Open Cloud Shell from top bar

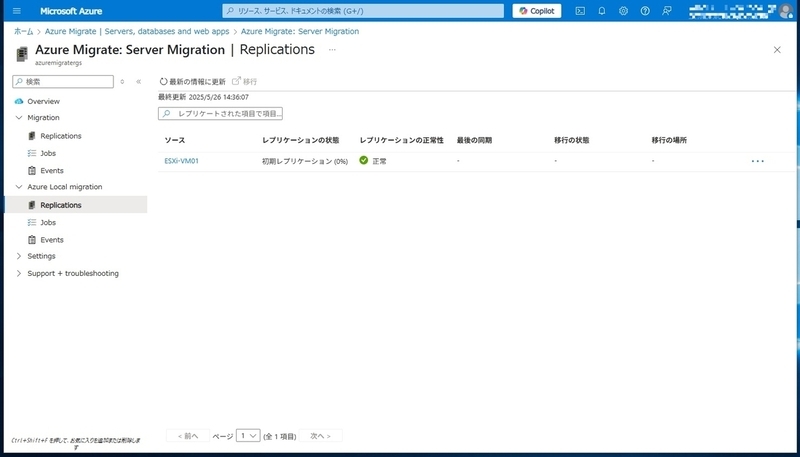click(580, 11)
